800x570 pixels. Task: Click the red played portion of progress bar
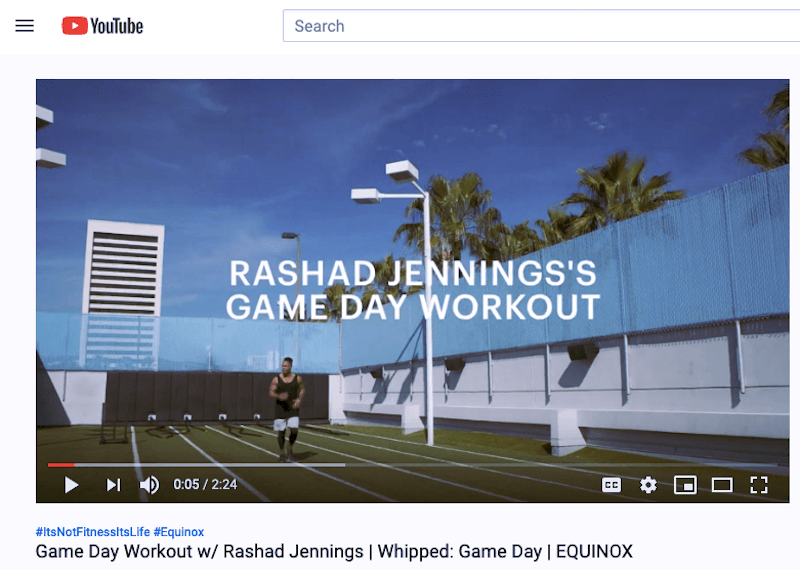pyautogui.click(x=61, y=465)
